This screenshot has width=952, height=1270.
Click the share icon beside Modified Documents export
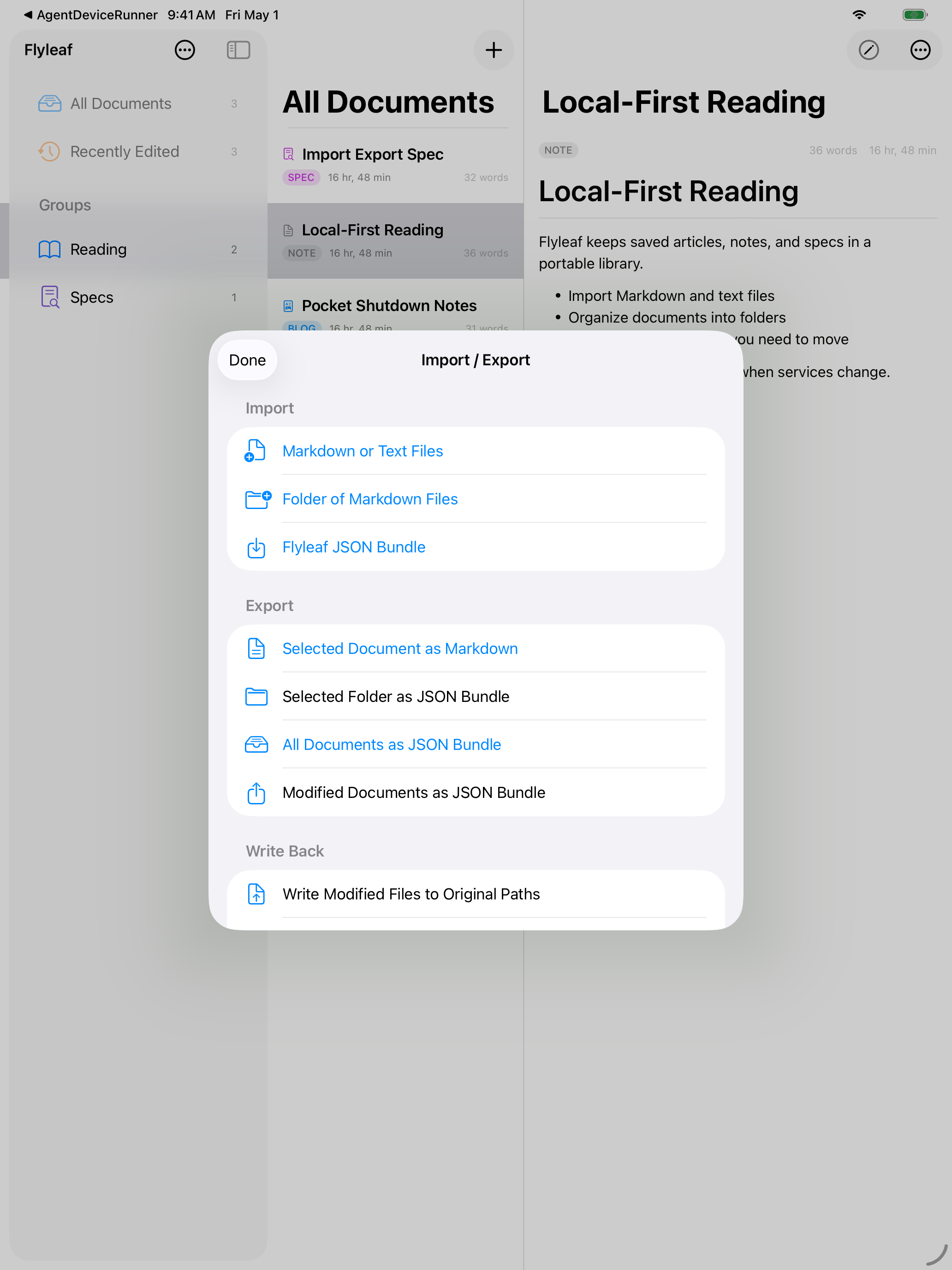[x=256, y=793]
